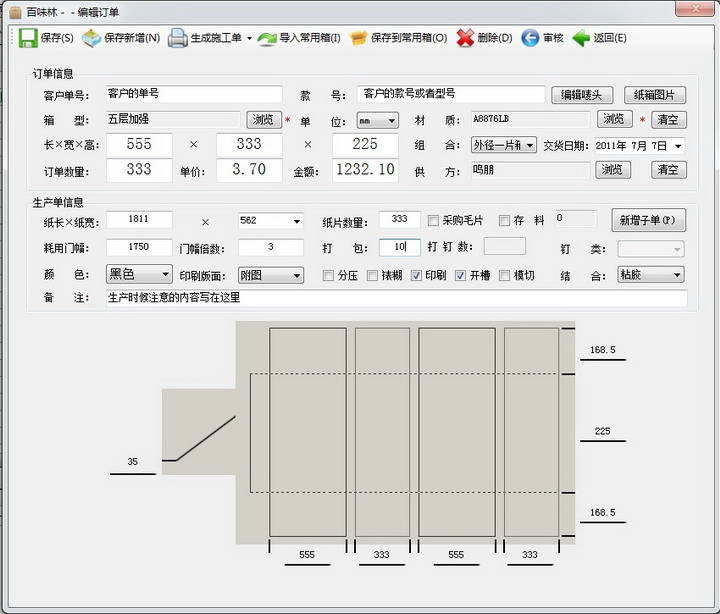Click the Save as New (保存新增) icon
Viewport: 720px width, 614px height.
91,38
